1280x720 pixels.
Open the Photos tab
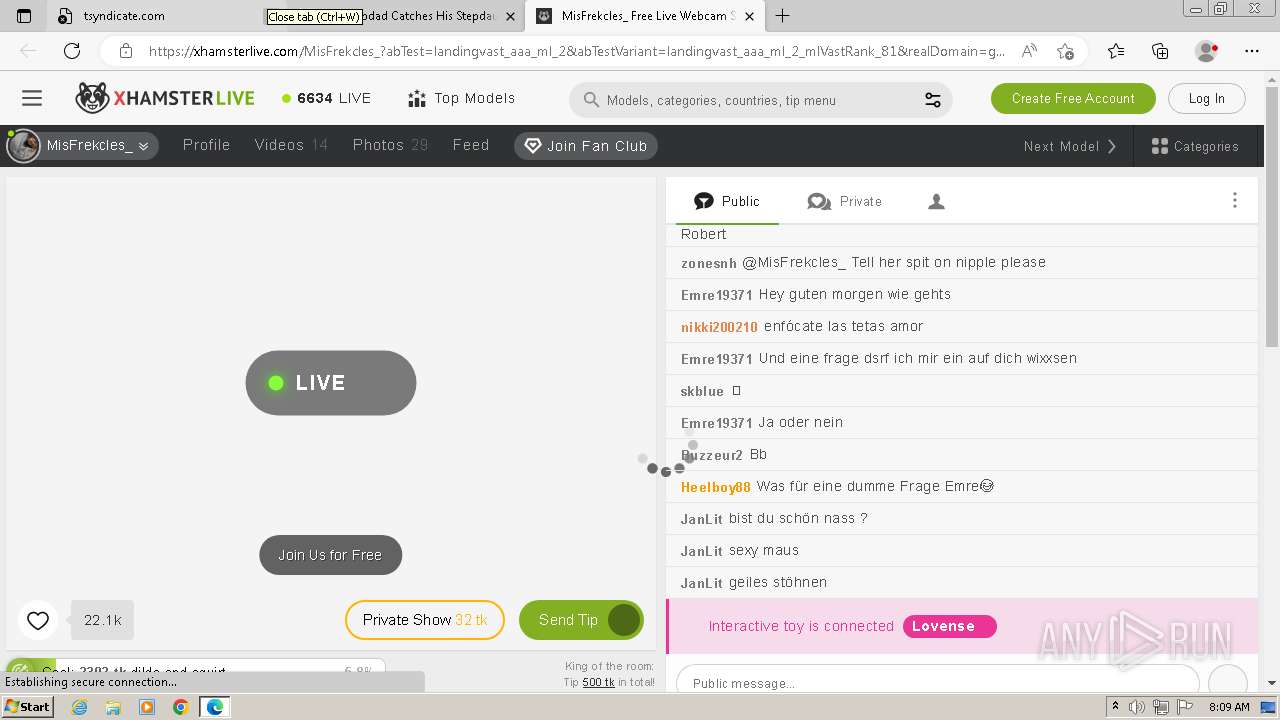pyautogui.click(x=390, y=145)
